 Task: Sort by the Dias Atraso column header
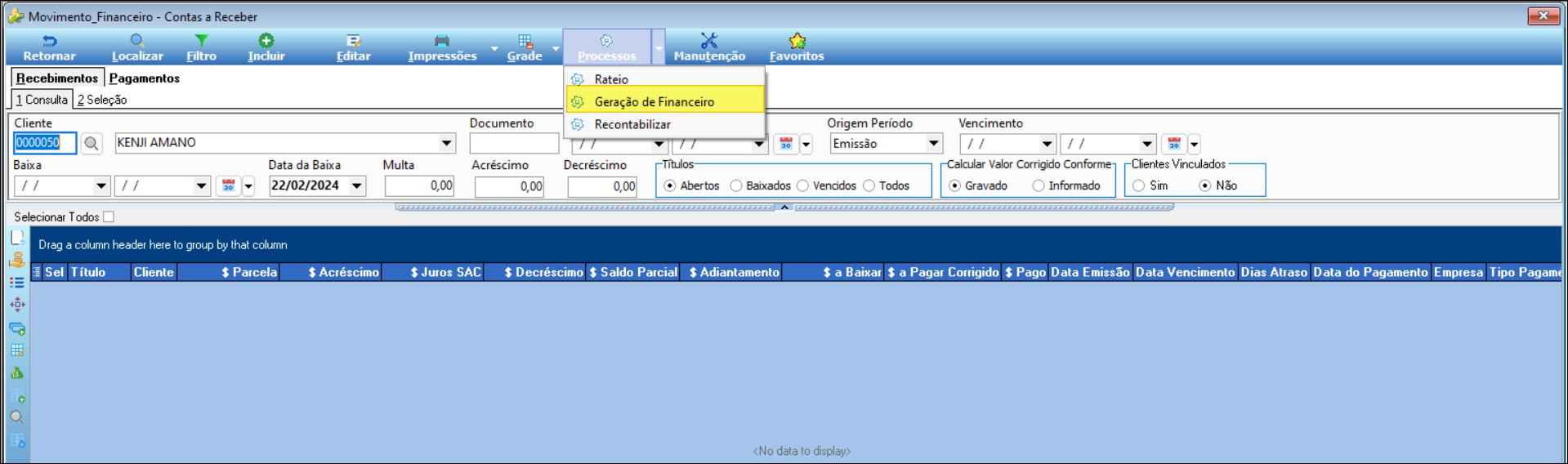coord(1274,272)
